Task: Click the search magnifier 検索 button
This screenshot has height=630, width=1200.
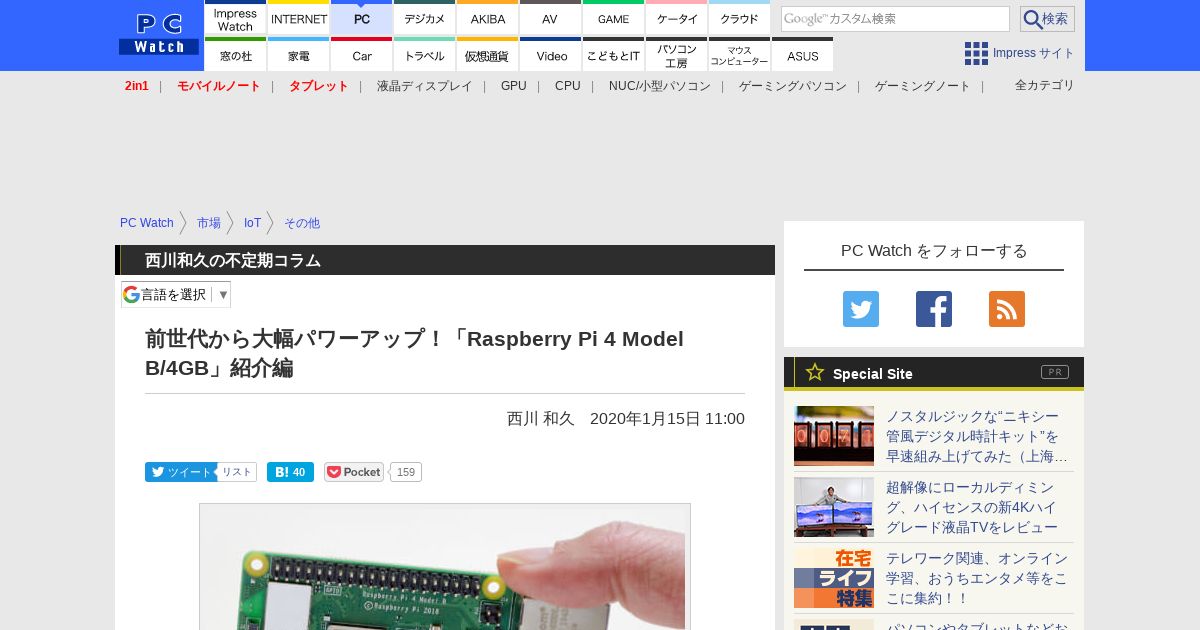Action: [x=1047, y=19]
